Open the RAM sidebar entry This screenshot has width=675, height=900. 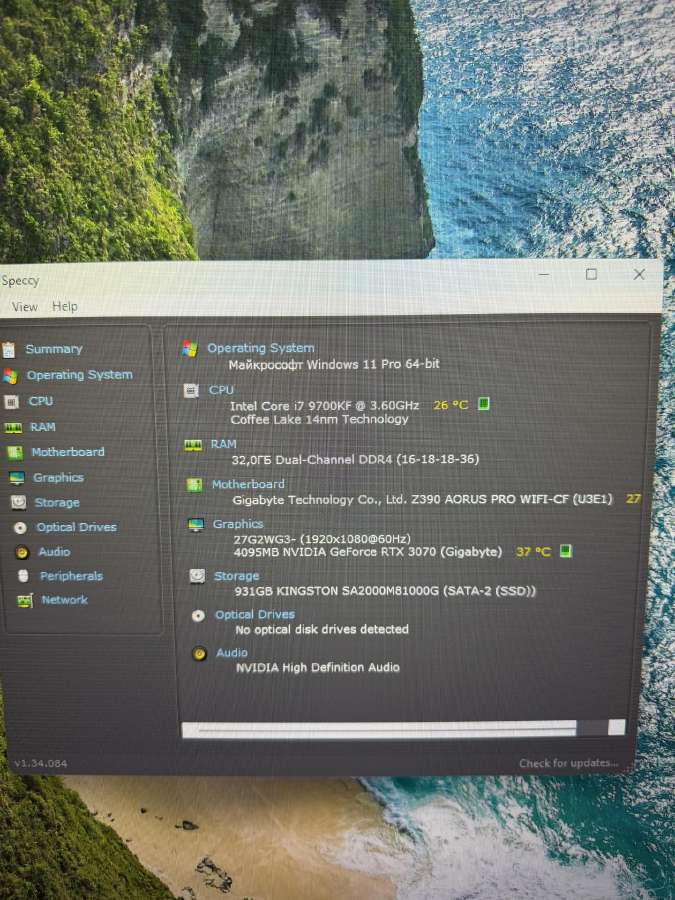pyautogui.click(x=43, y=426)
